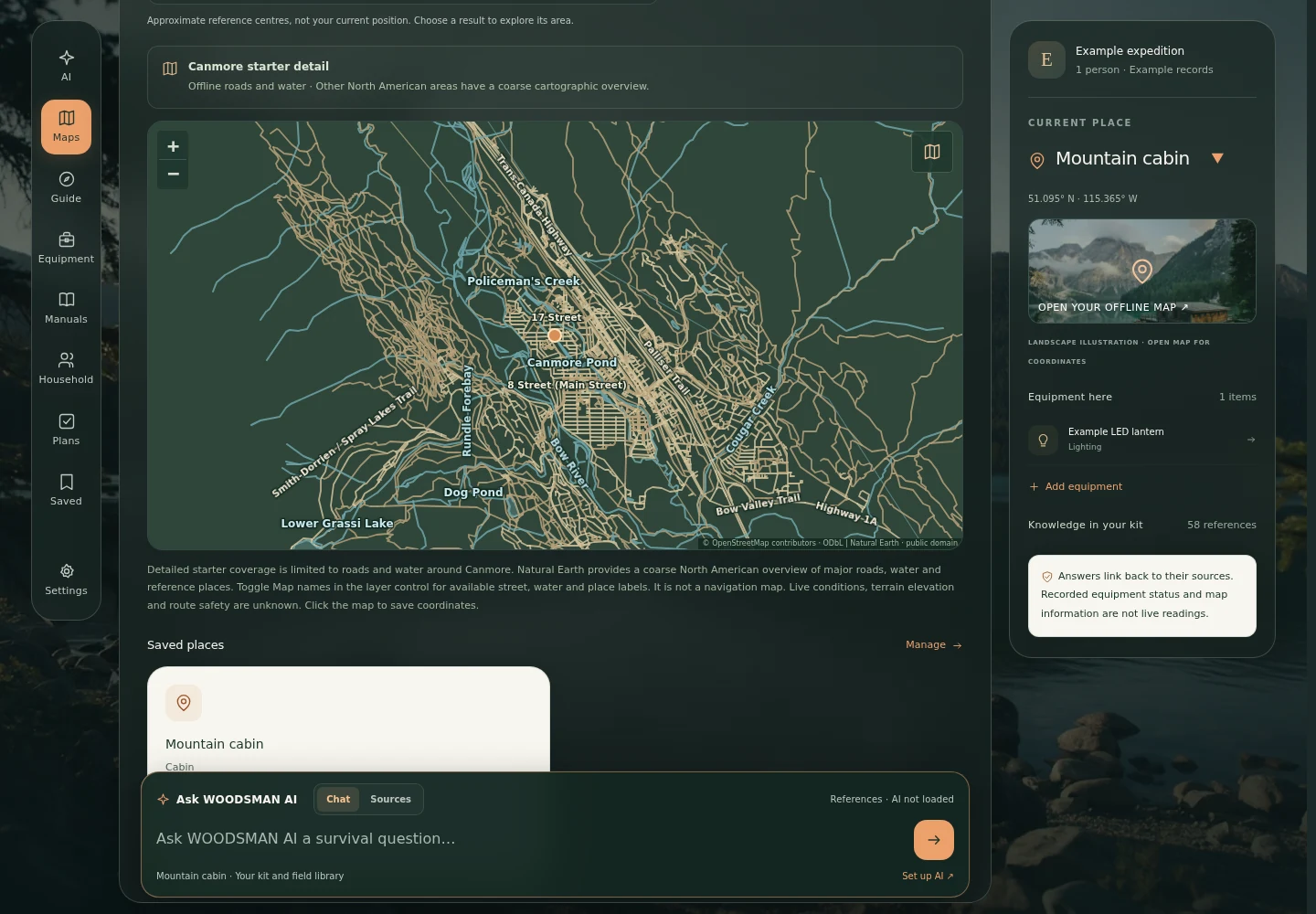Click the orange map position marker
The width and height of the screenshot is (1316, 914).
[x=554, y=335]
